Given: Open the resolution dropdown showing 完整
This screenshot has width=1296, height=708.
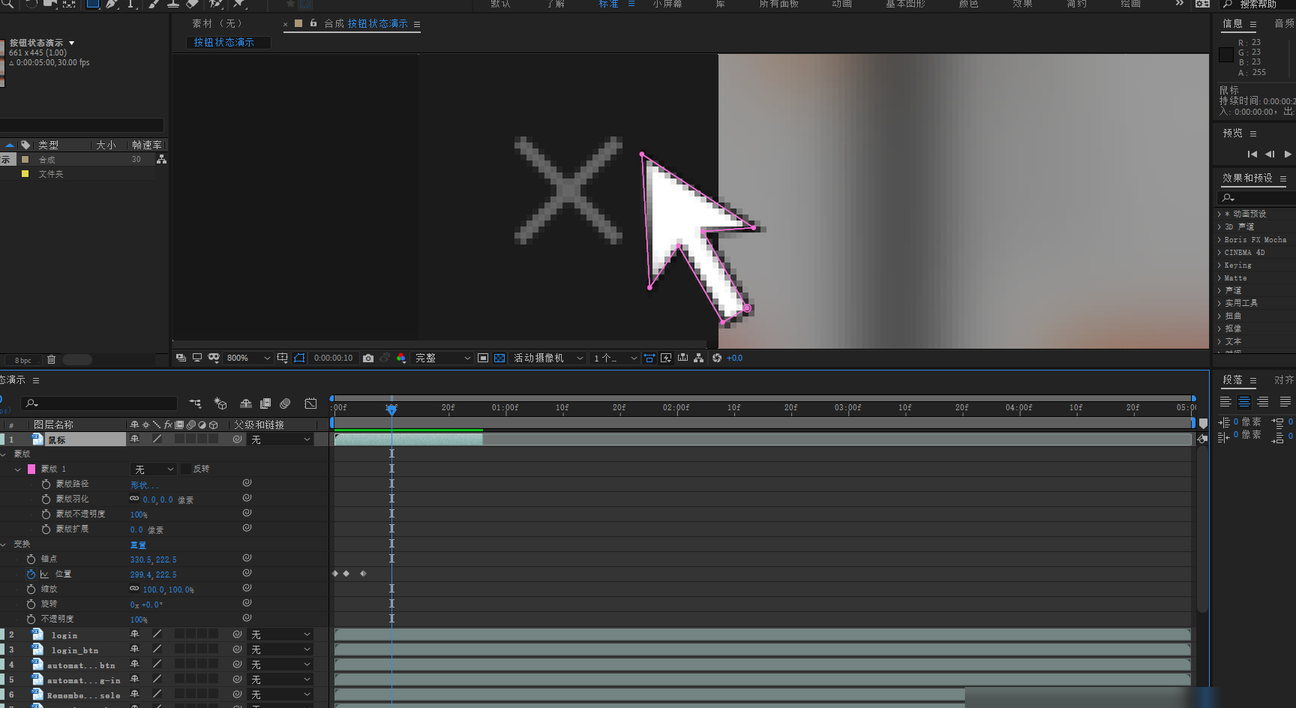Looking at the screenshot, I should click(x=443, y=358).
